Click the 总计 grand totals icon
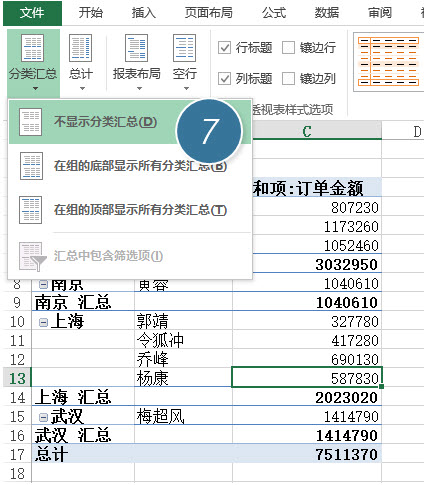This screenshot has width=429, height=485. 80,48
